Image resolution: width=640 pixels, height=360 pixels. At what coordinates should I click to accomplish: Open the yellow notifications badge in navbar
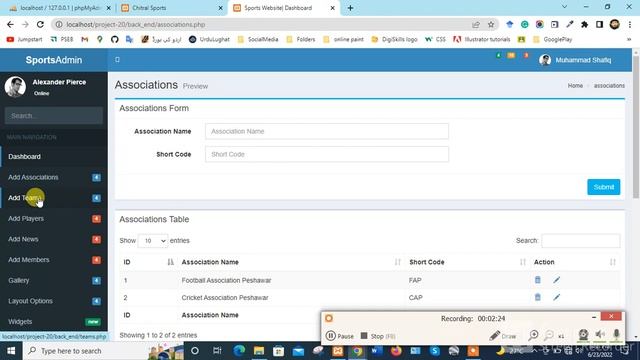[511, 55]
